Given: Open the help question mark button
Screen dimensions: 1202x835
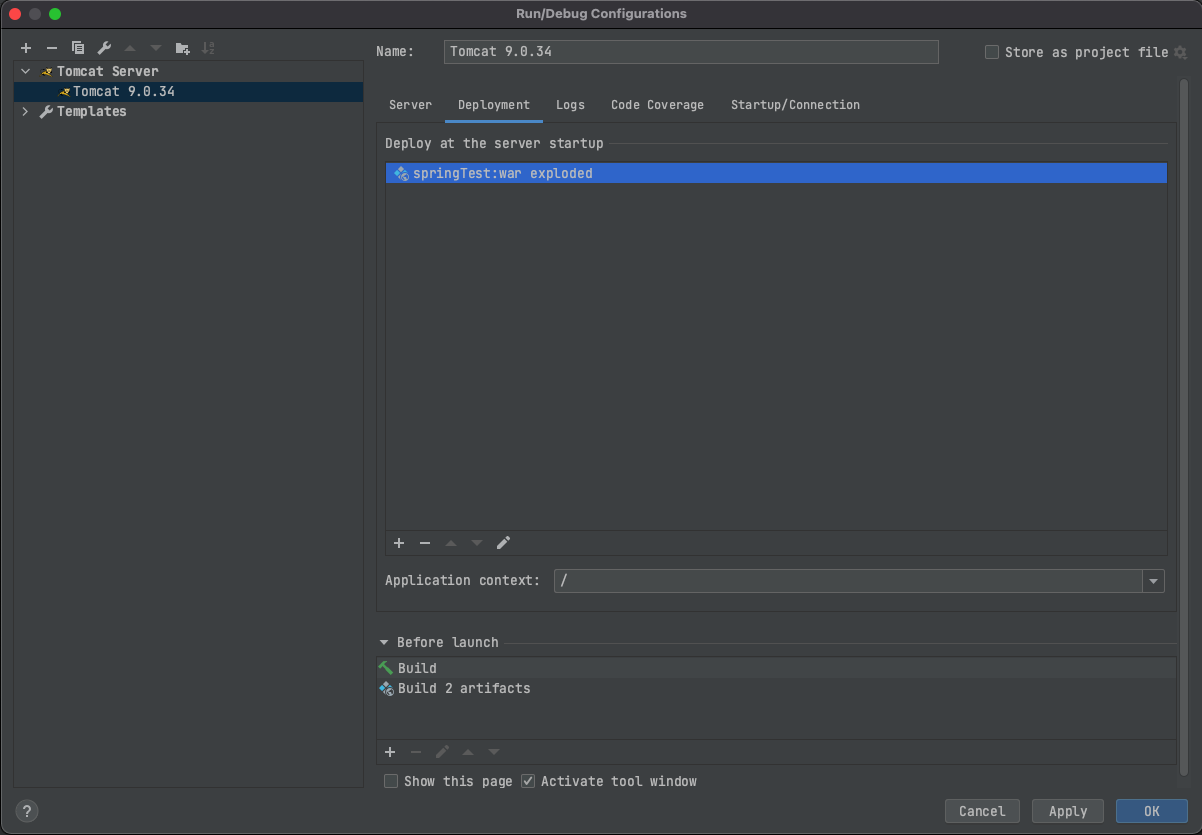Looking at the screenshot, I should coord(28,811).
